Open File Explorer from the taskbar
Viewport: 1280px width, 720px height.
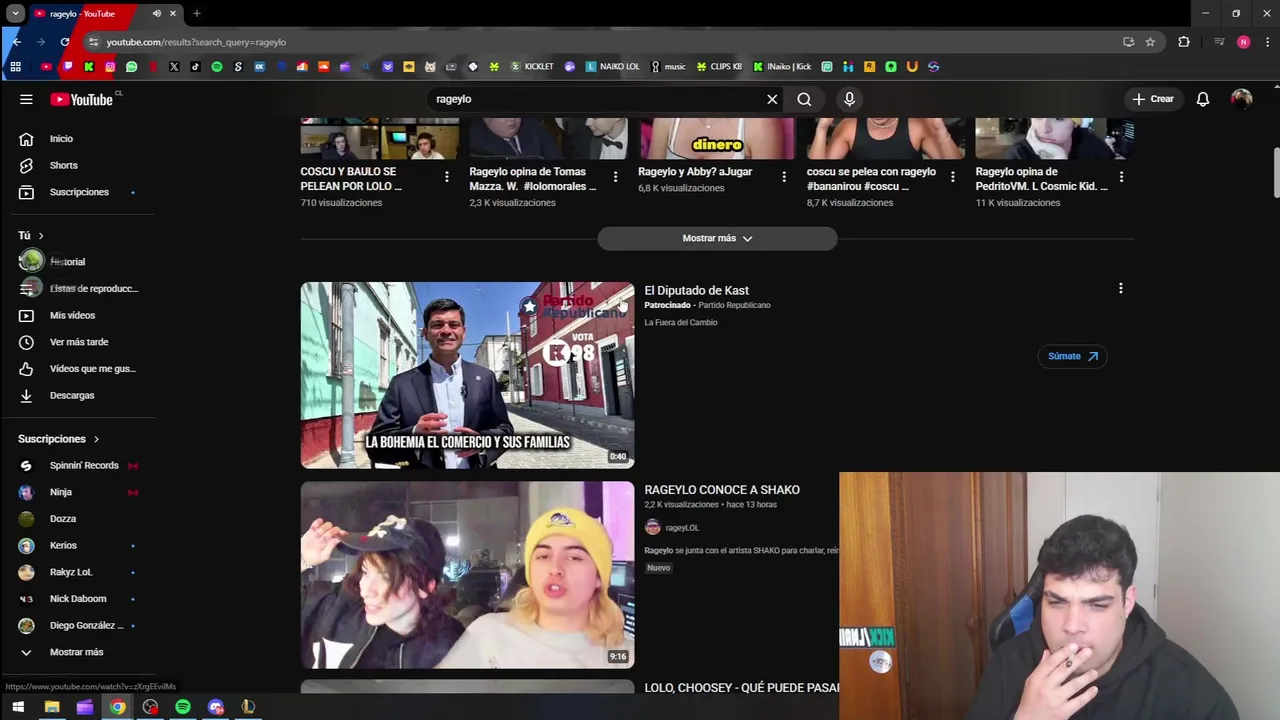click(x=52, y=707)
